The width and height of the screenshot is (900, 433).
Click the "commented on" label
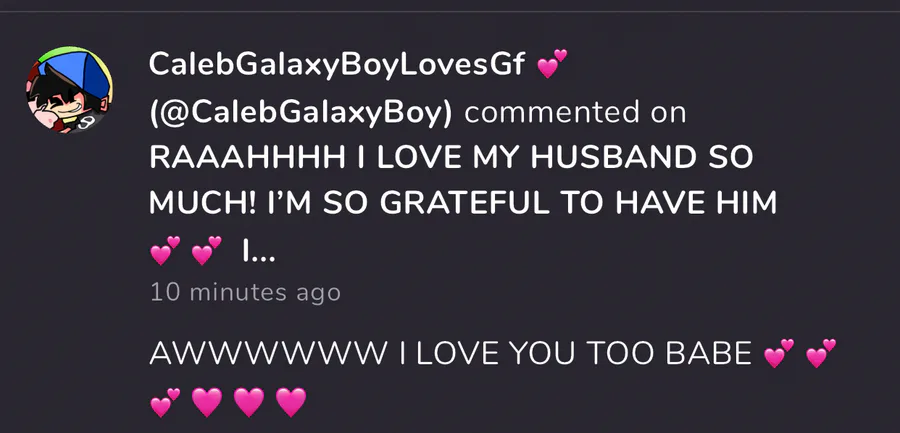click(x=575, y=111)
